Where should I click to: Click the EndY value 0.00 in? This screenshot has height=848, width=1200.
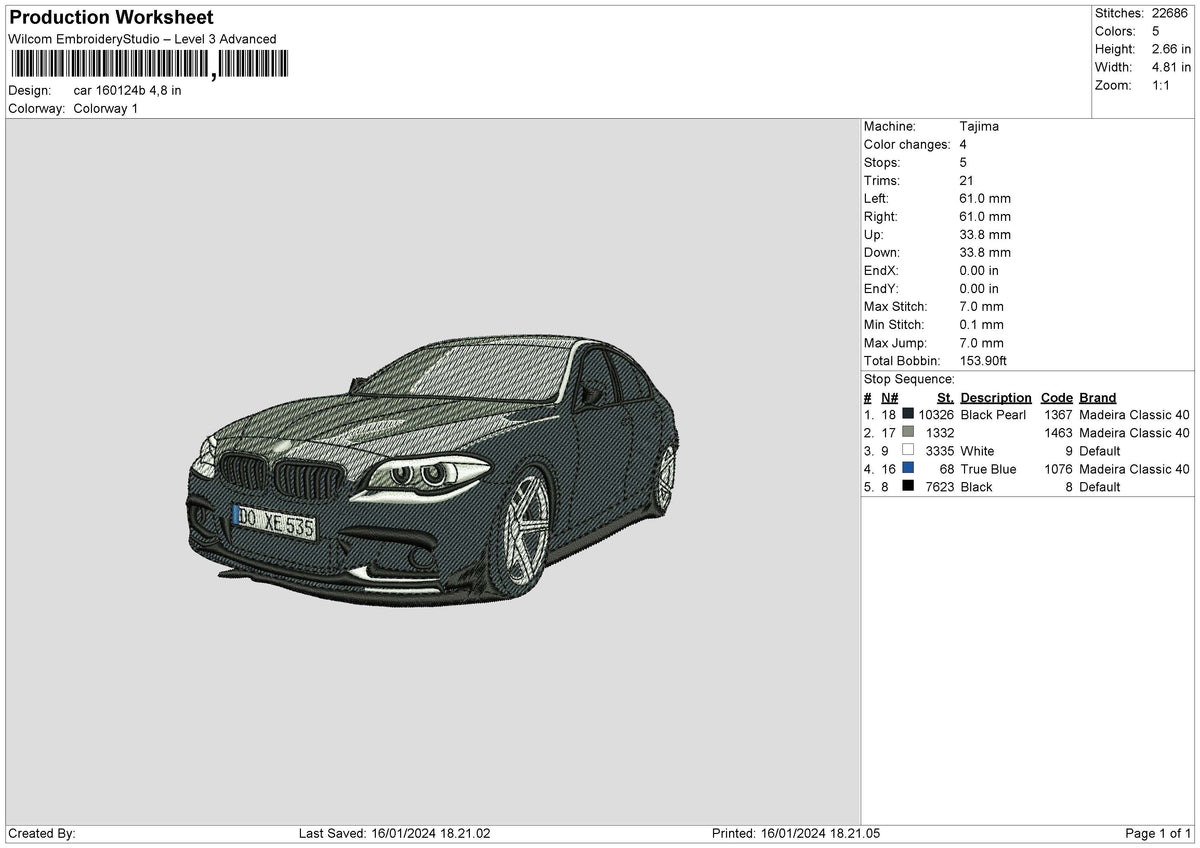pos(979,288)
